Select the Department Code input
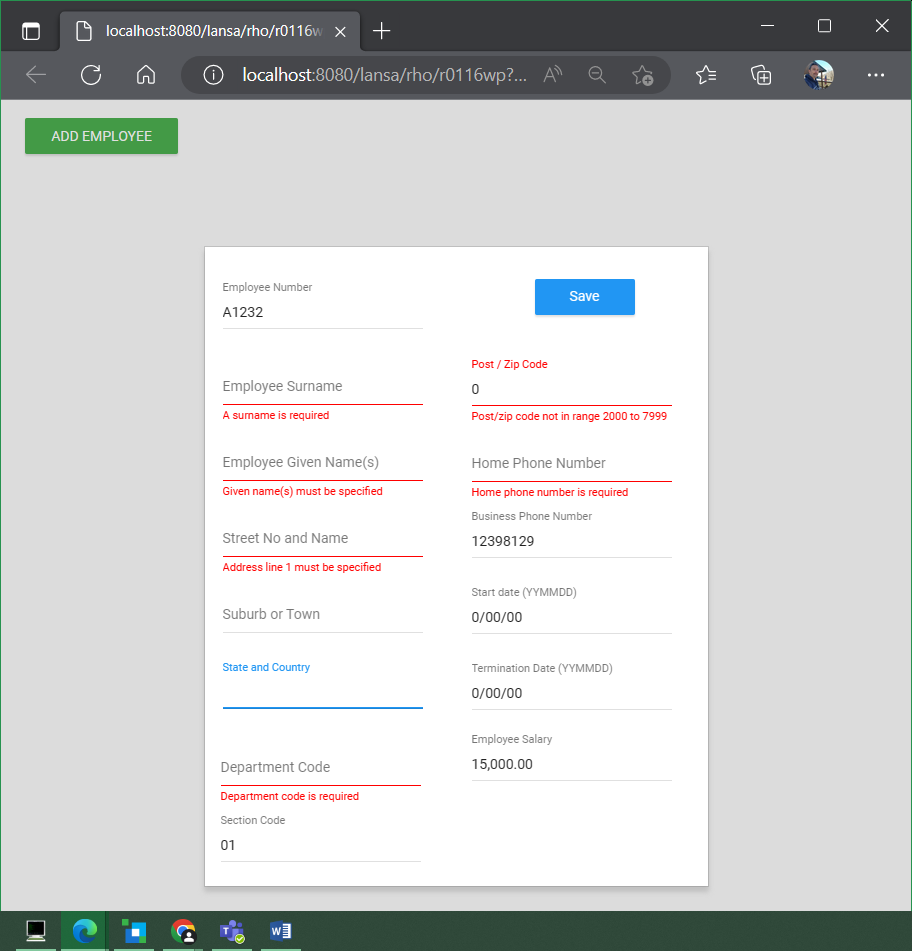 click(x=320, y=768)
